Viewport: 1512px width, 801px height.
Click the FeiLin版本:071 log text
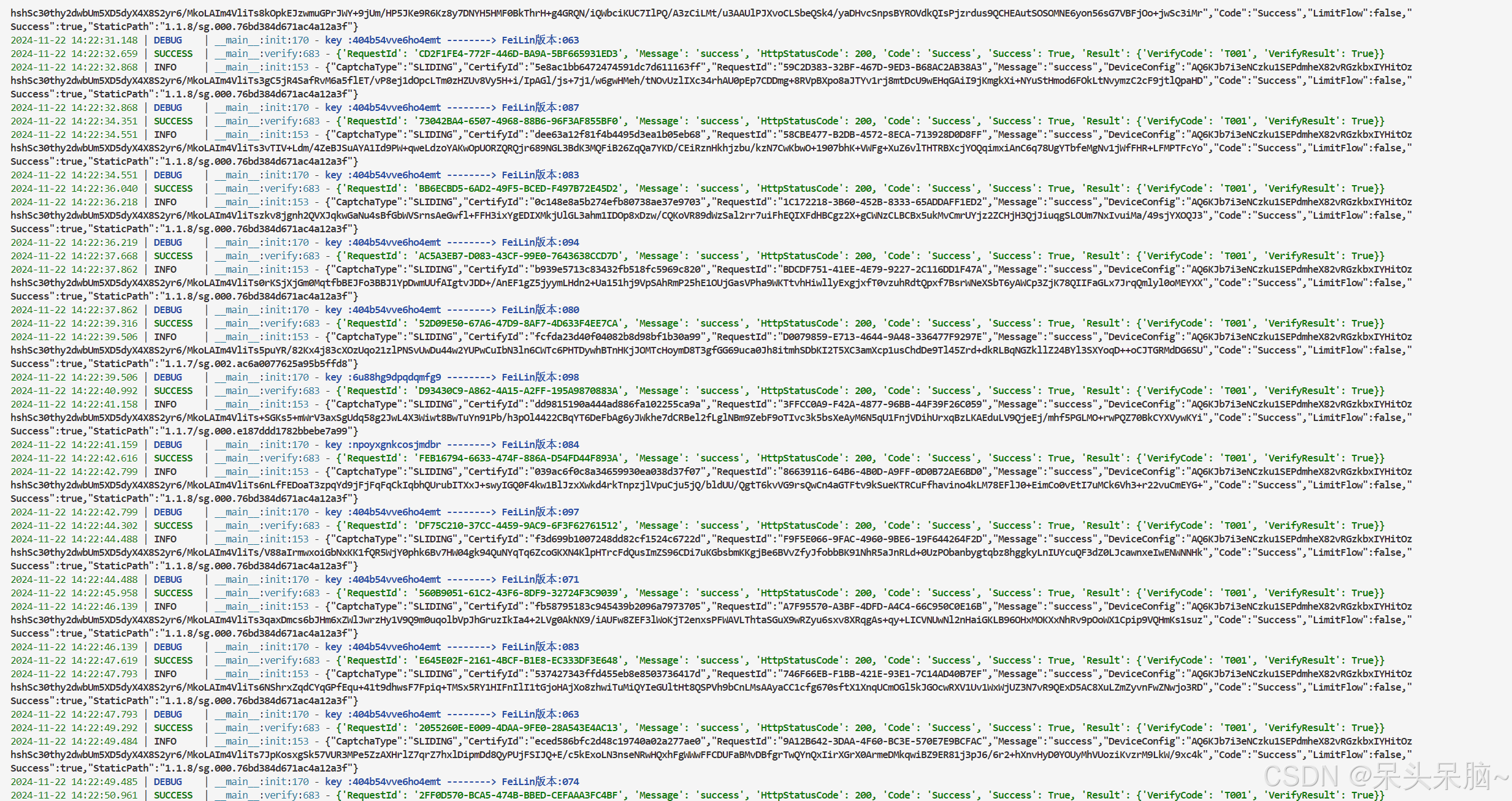(x=540, y=580)
